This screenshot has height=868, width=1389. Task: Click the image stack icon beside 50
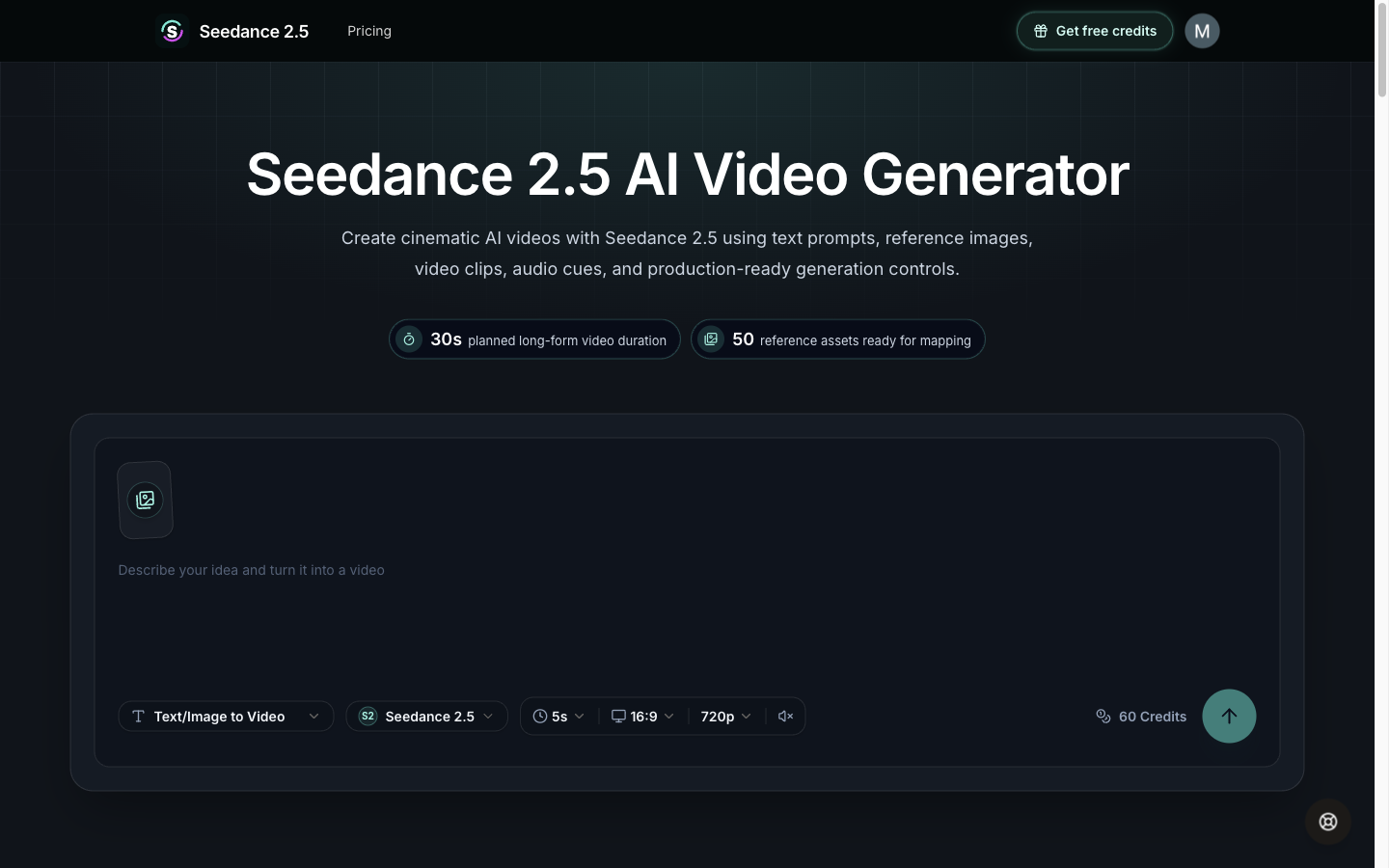[711, 339]
